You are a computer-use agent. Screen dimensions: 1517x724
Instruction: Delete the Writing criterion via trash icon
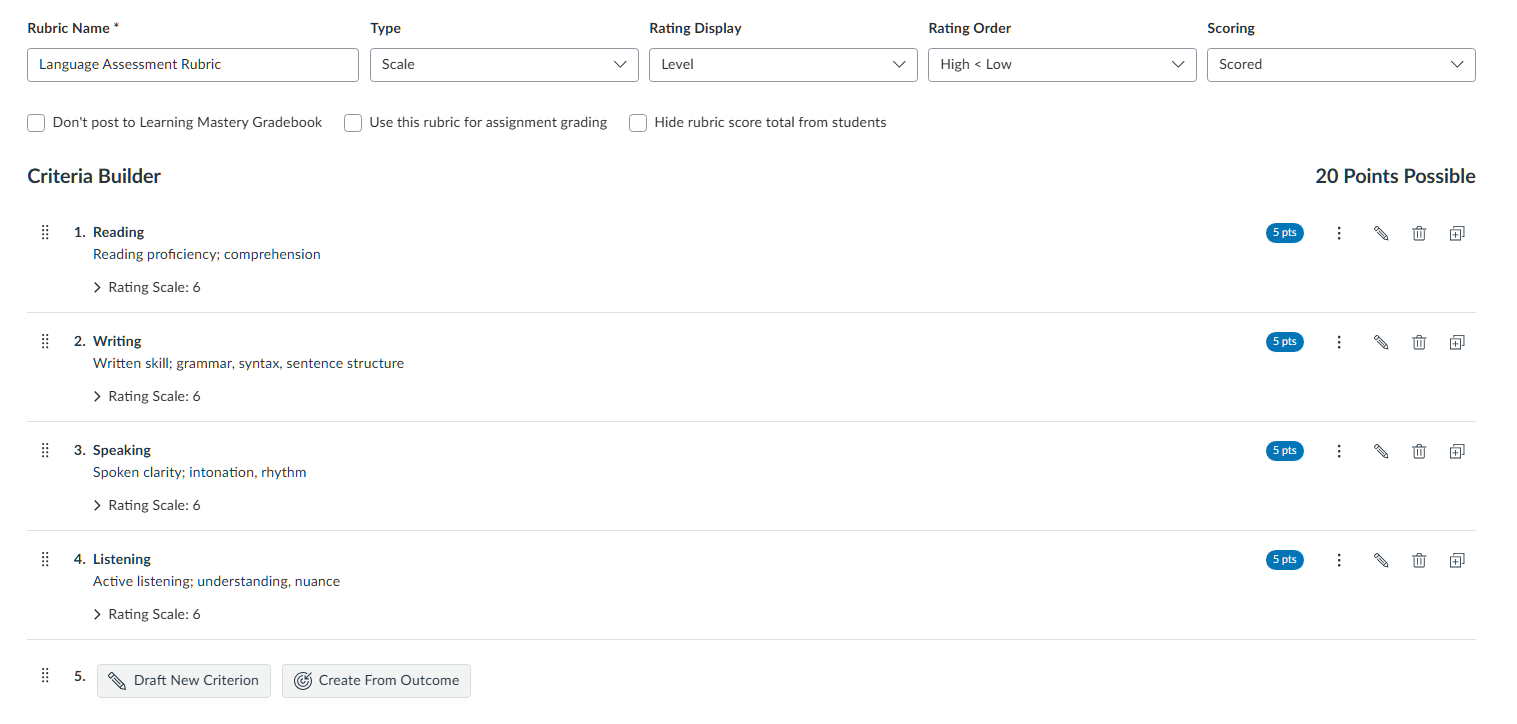(1419, 342)
